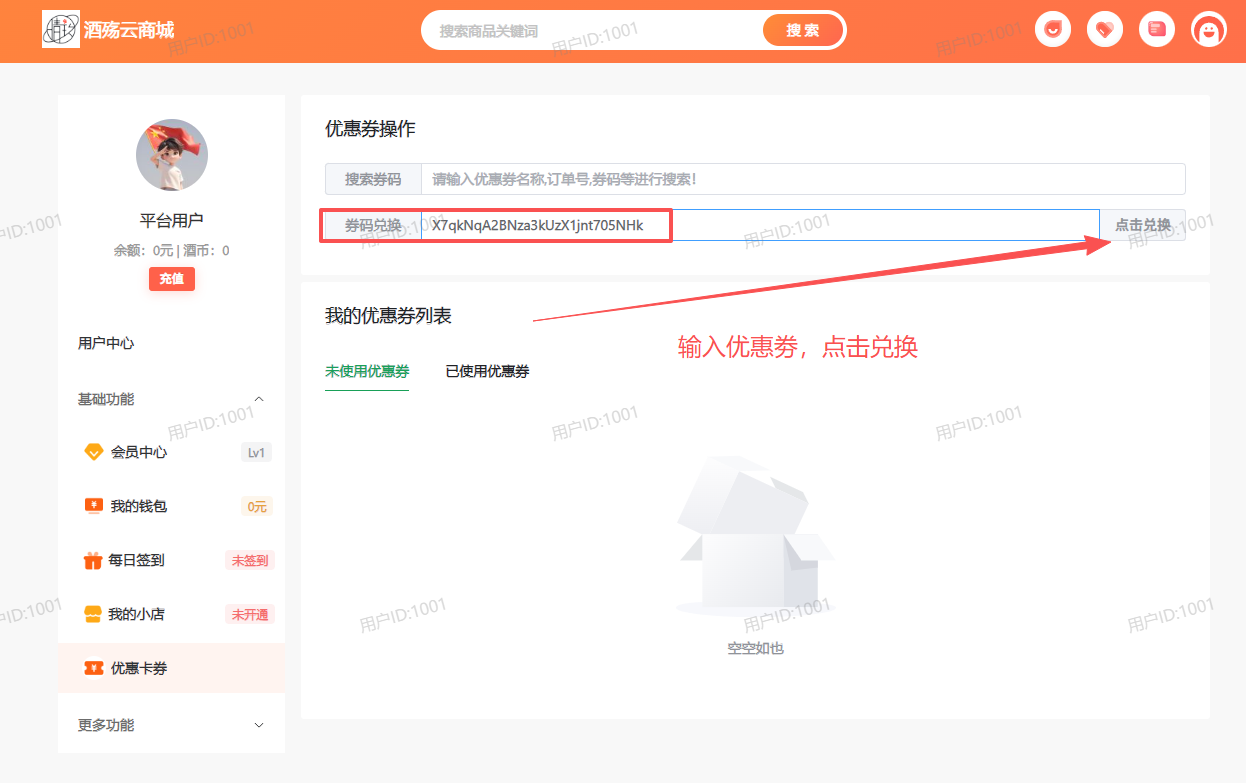Collapse the 基础功能 sidebar section

click(258, 398)
